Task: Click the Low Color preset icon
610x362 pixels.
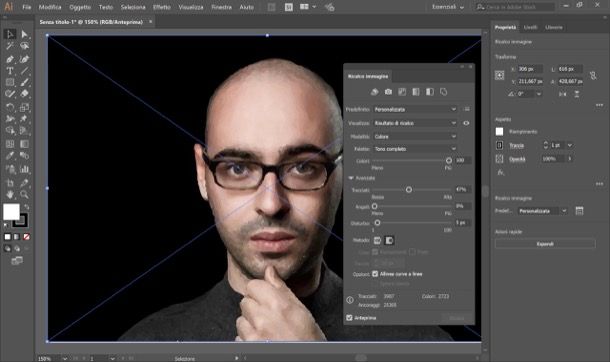Action: [x=402, y=92]
